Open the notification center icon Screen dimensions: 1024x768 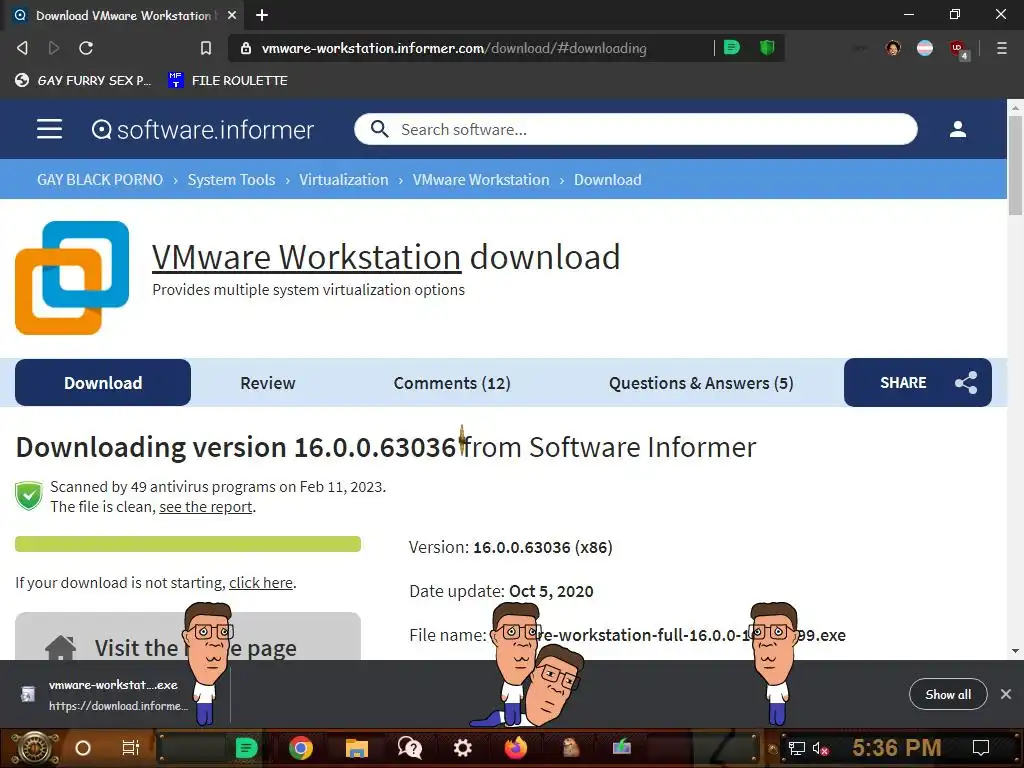(981, 748)
